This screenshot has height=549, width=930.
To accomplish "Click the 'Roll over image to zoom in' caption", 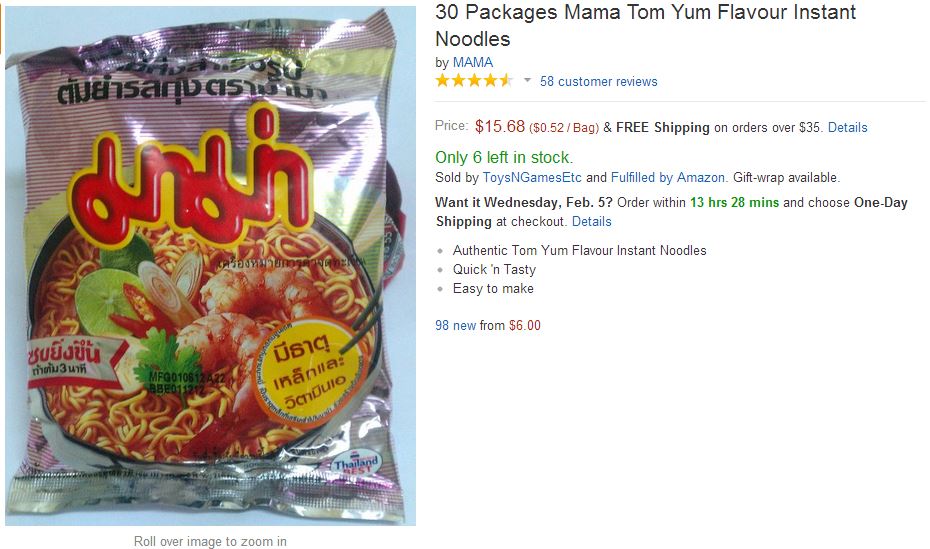I will pyautogui.click(x=210, y=541).
